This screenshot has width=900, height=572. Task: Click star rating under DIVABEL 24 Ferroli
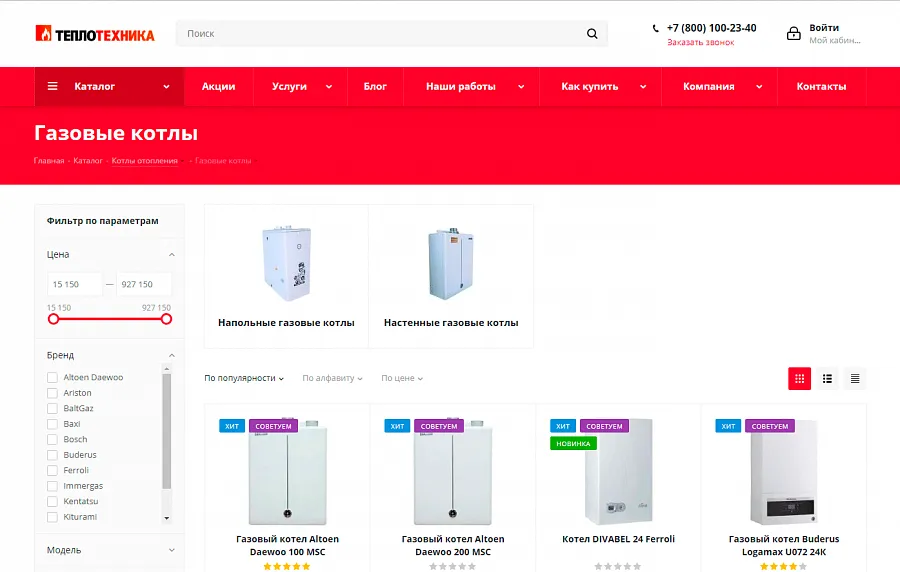(618, 566)
